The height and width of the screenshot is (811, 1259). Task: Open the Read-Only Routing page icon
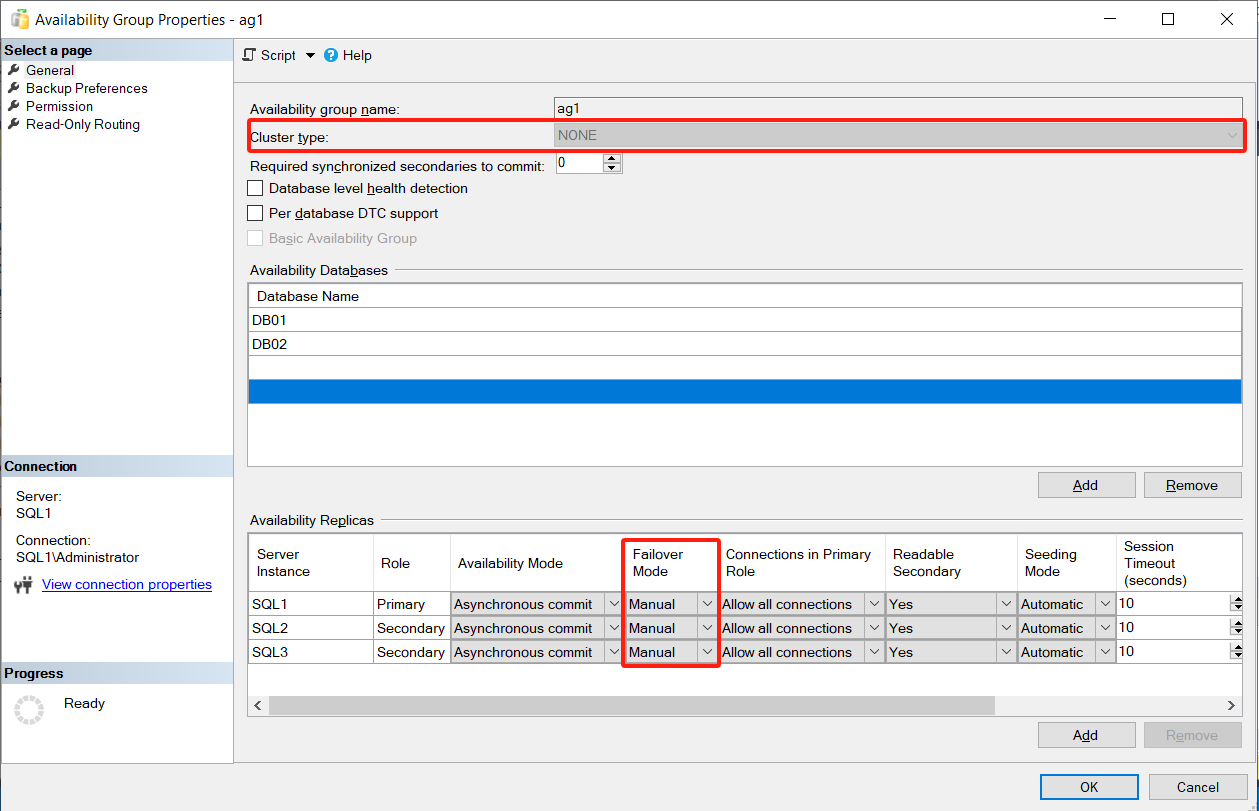pyautogui.click(x=14, y=124)
